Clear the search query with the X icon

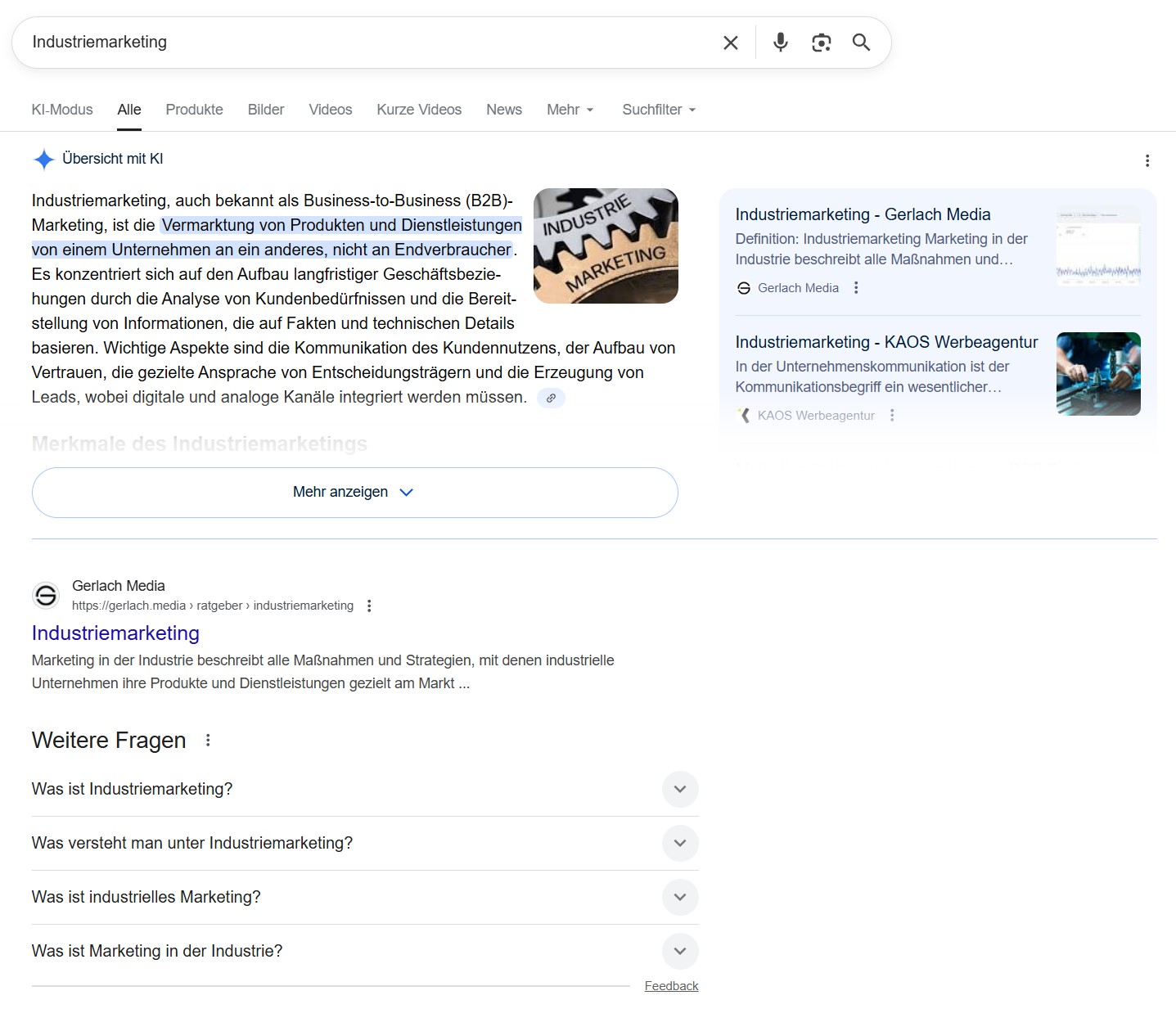729,42
